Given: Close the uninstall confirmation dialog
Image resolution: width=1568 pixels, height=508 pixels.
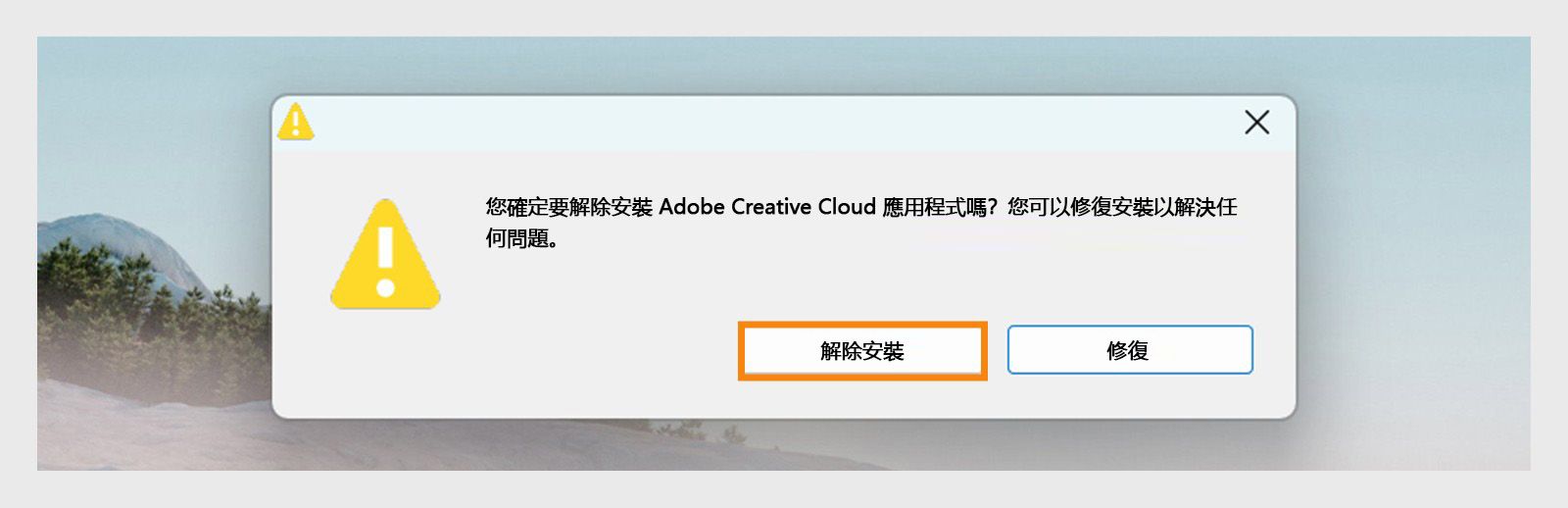Looking at the screenshot, I should click(1256, 123).
